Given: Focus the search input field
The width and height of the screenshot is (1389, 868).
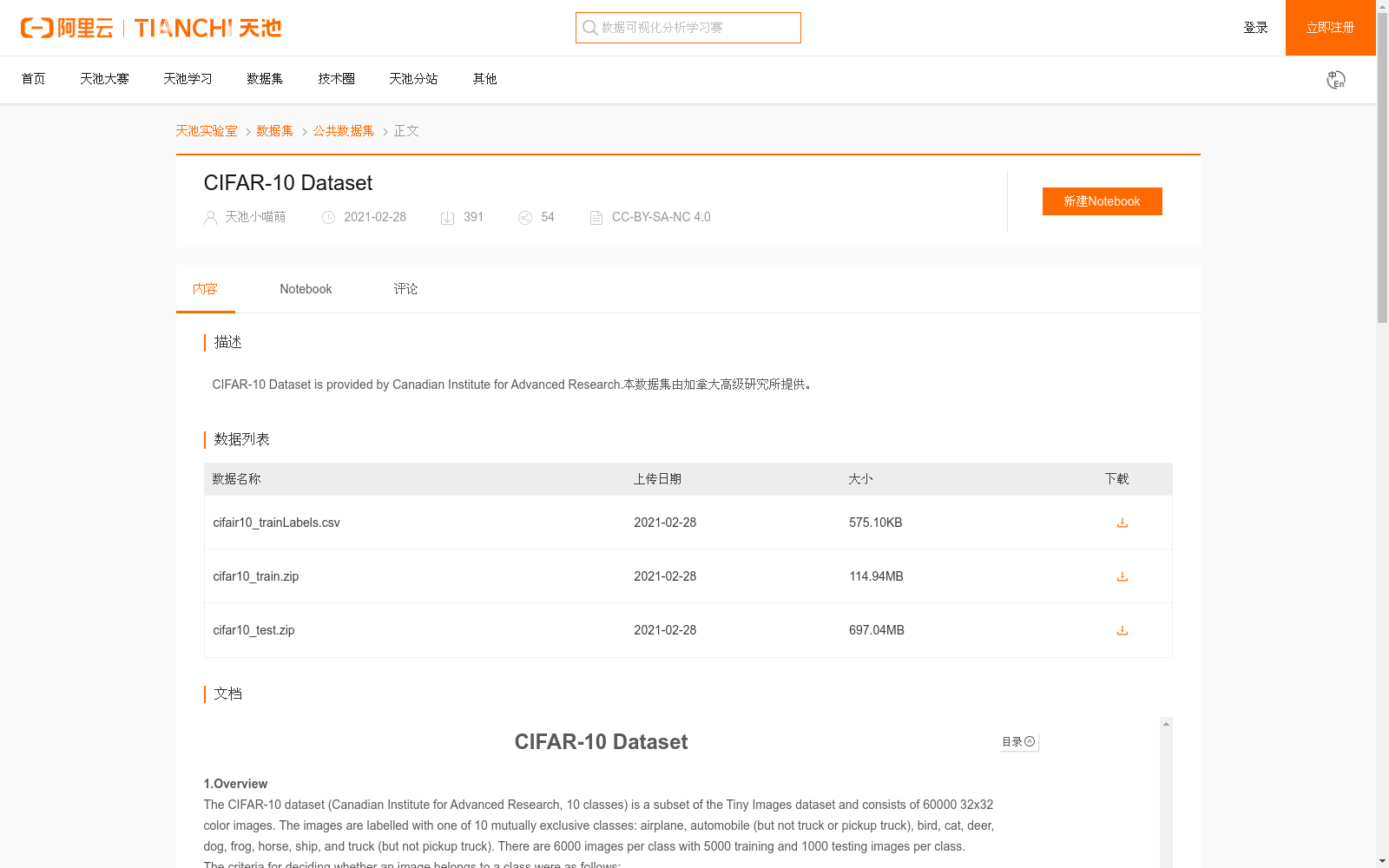Looking at the screenshot, I should coord(688,28).
